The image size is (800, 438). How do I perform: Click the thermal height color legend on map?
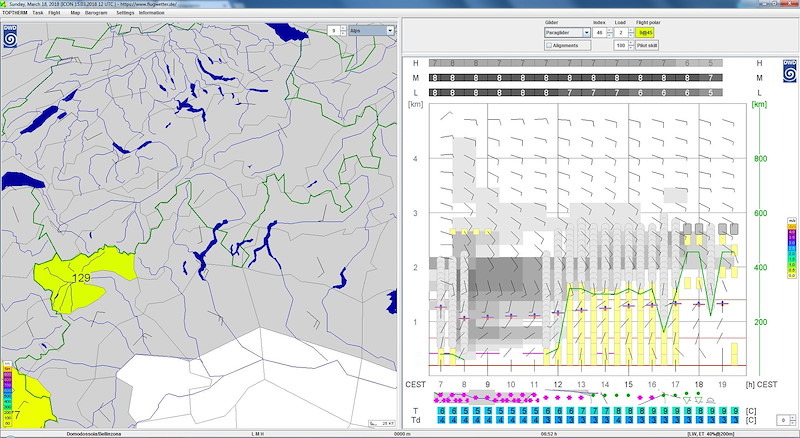(x=7, y=396)
